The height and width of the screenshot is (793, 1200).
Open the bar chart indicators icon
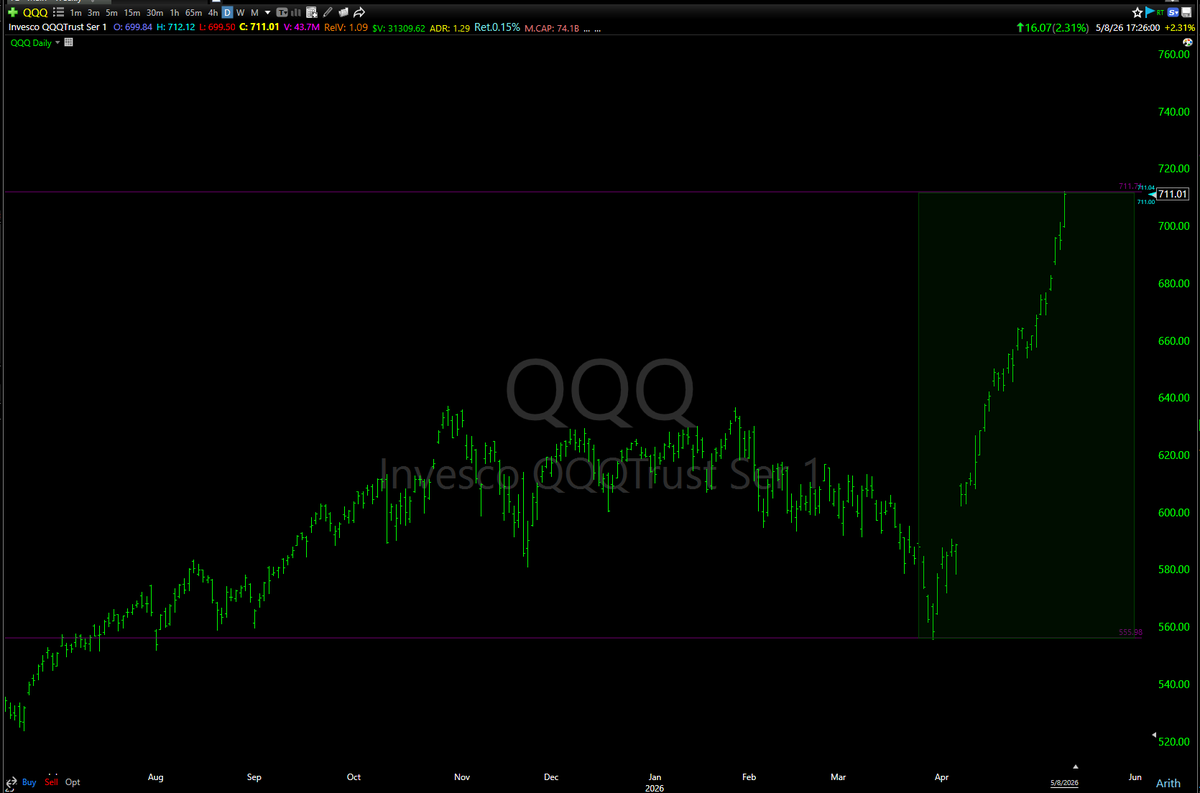coord(296,13)
